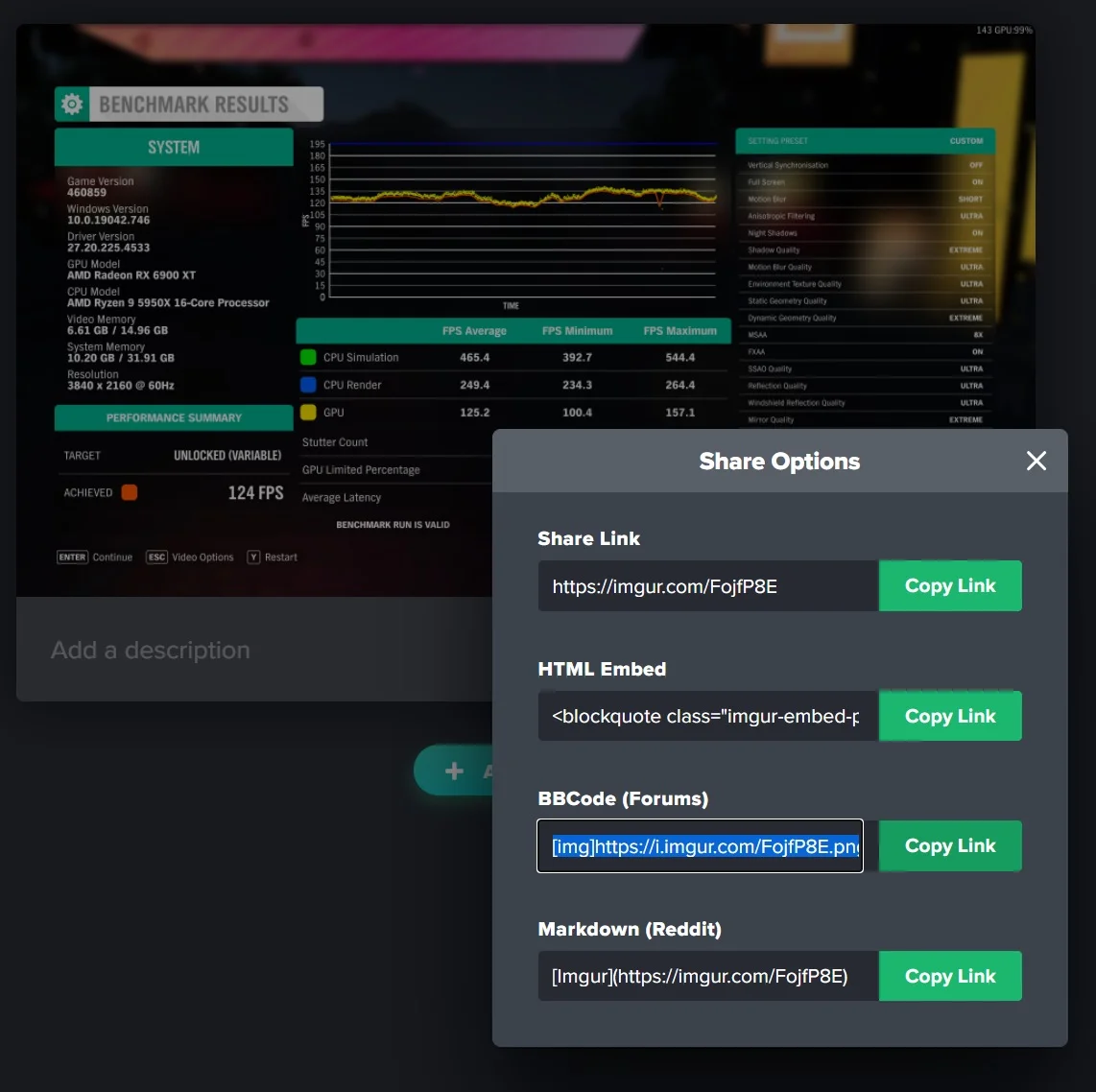Click the "AMD Radeon RX 6900 XT" text
The image size is (1096, 1092).
click(x=131, y=275)
